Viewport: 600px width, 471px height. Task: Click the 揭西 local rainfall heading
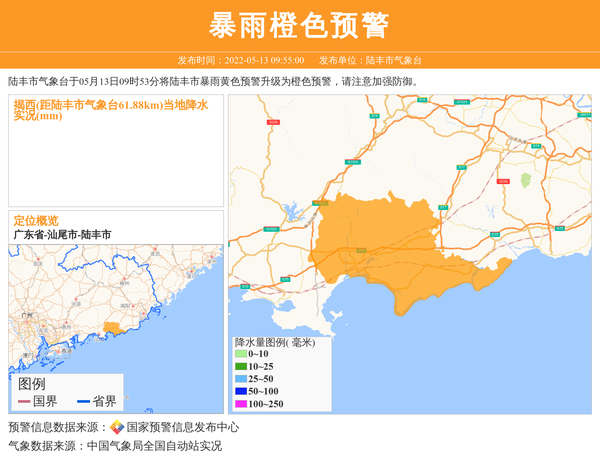[110, 109]
